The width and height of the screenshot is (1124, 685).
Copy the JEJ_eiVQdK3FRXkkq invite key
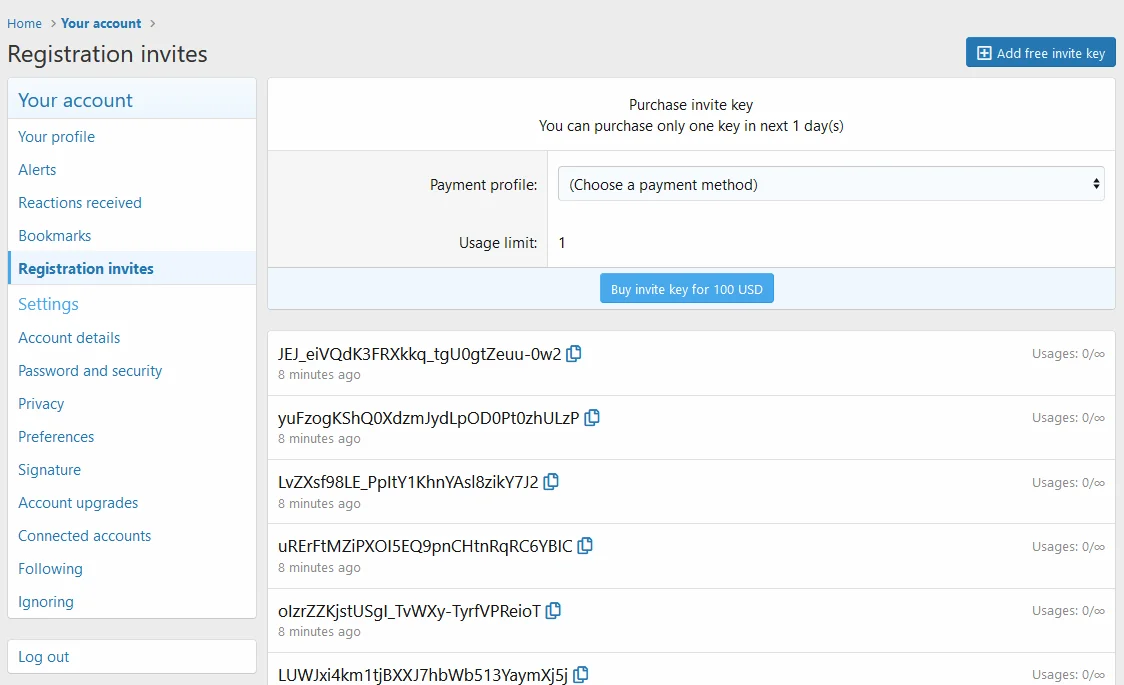point(574,354)
